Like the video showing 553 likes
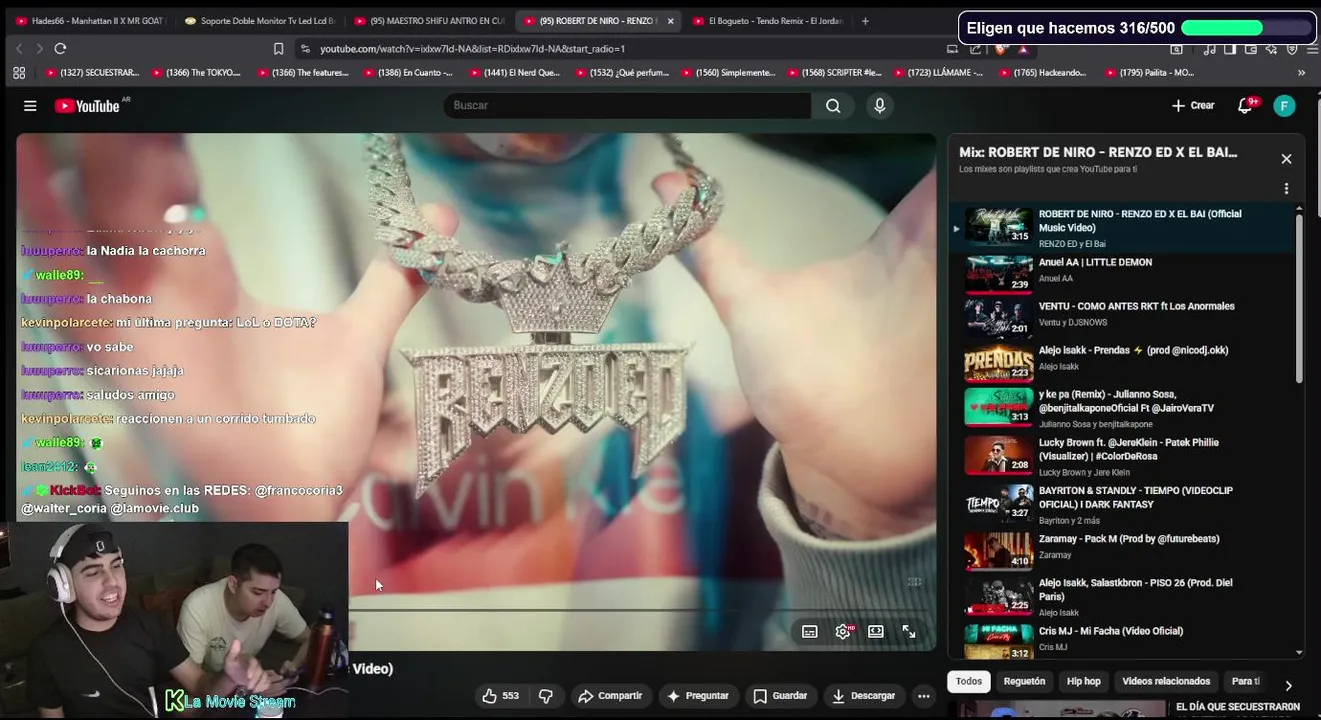 pos(500,696)
